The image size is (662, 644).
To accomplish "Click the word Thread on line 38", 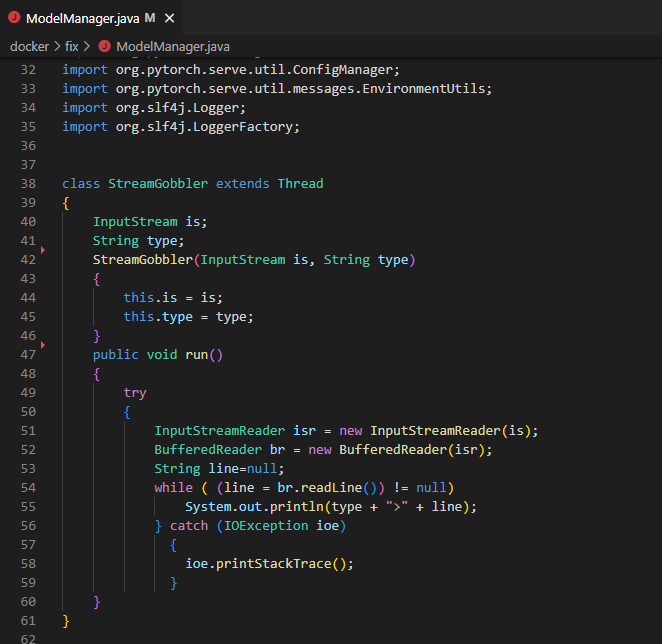I will [x=300, y=184].
